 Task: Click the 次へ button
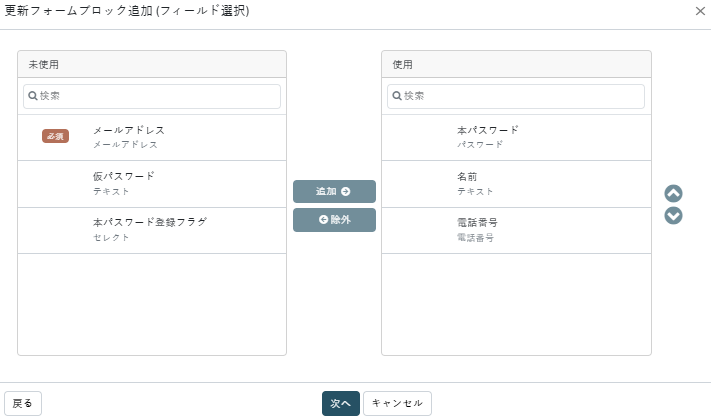coord(341,403)
